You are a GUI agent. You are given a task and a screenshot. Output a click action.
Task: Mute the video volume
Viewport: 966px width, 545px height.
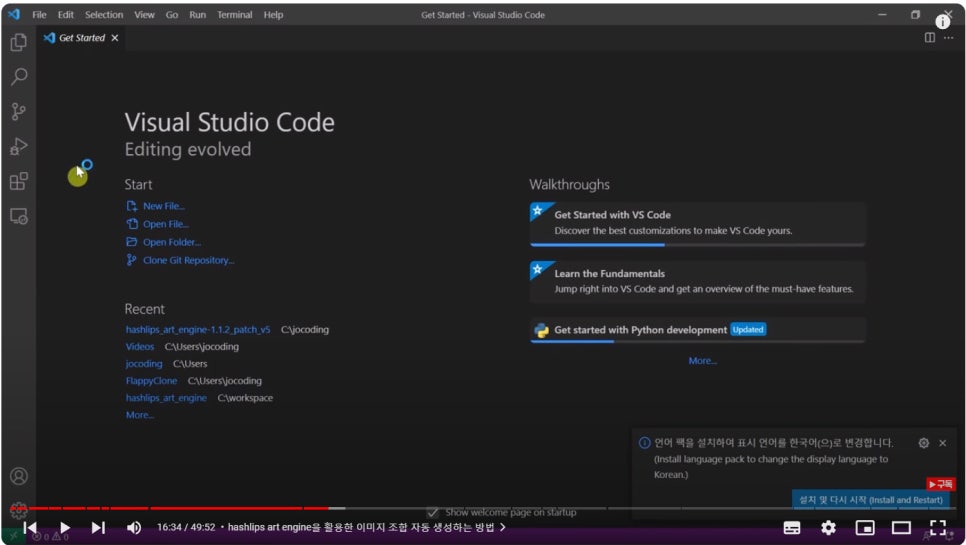134,528
